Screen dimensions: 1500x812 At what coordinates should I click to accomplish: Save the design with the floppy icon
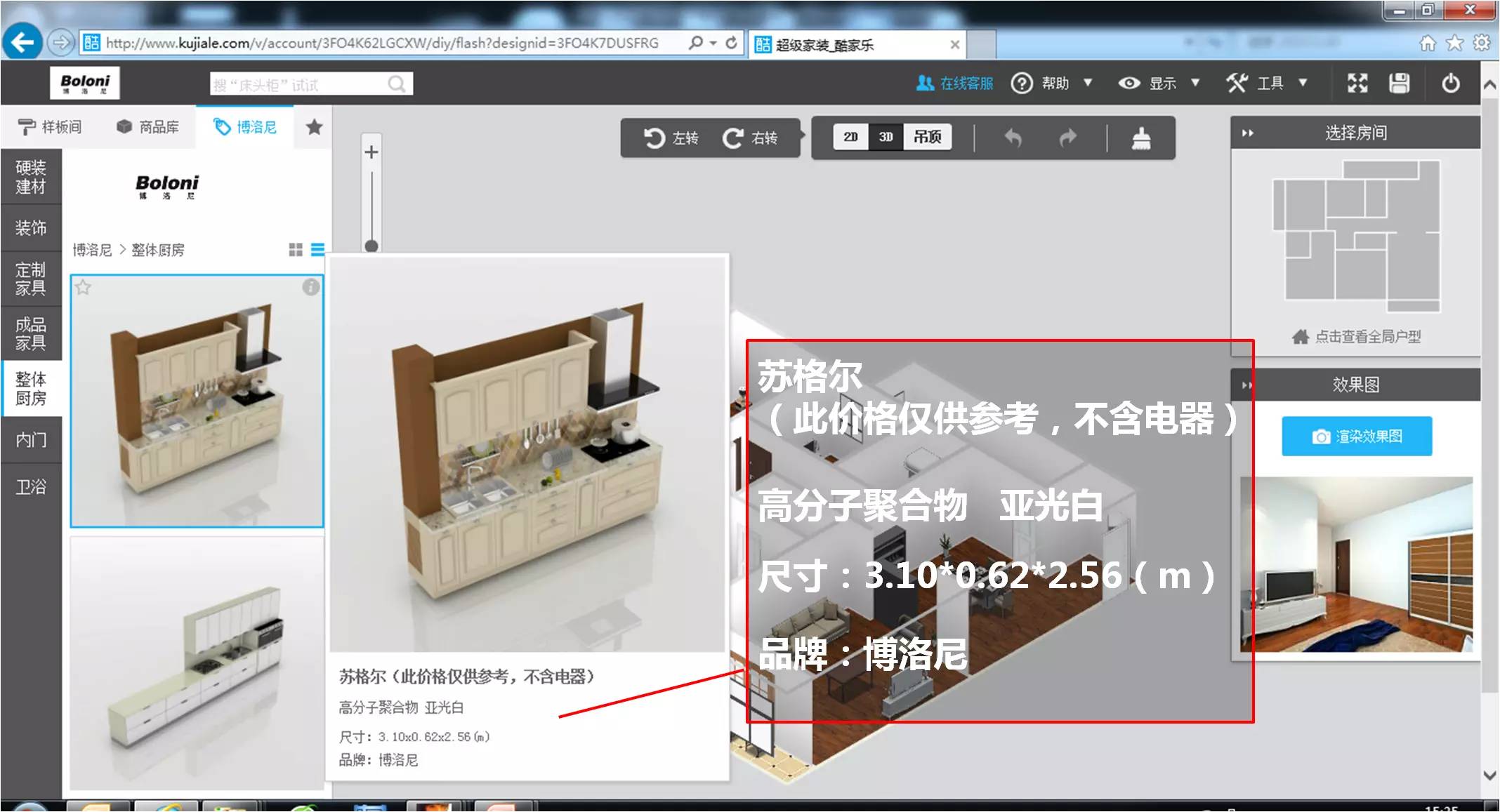1399,84
